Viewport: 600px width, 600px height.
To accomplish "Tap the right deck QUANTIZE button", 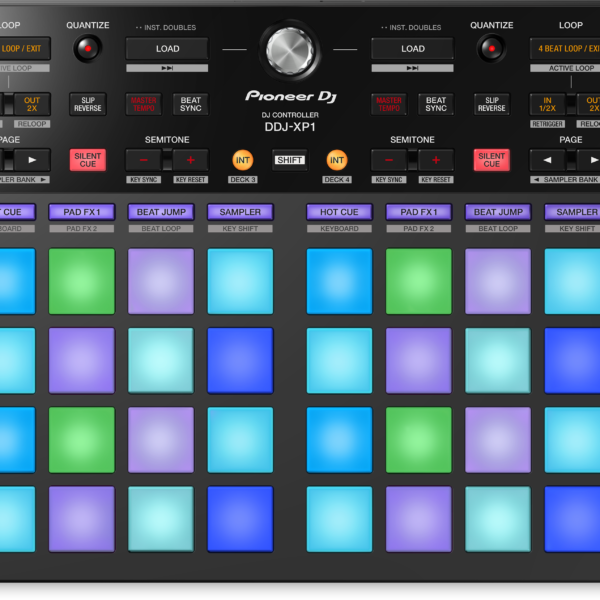I will coord(492,49).
